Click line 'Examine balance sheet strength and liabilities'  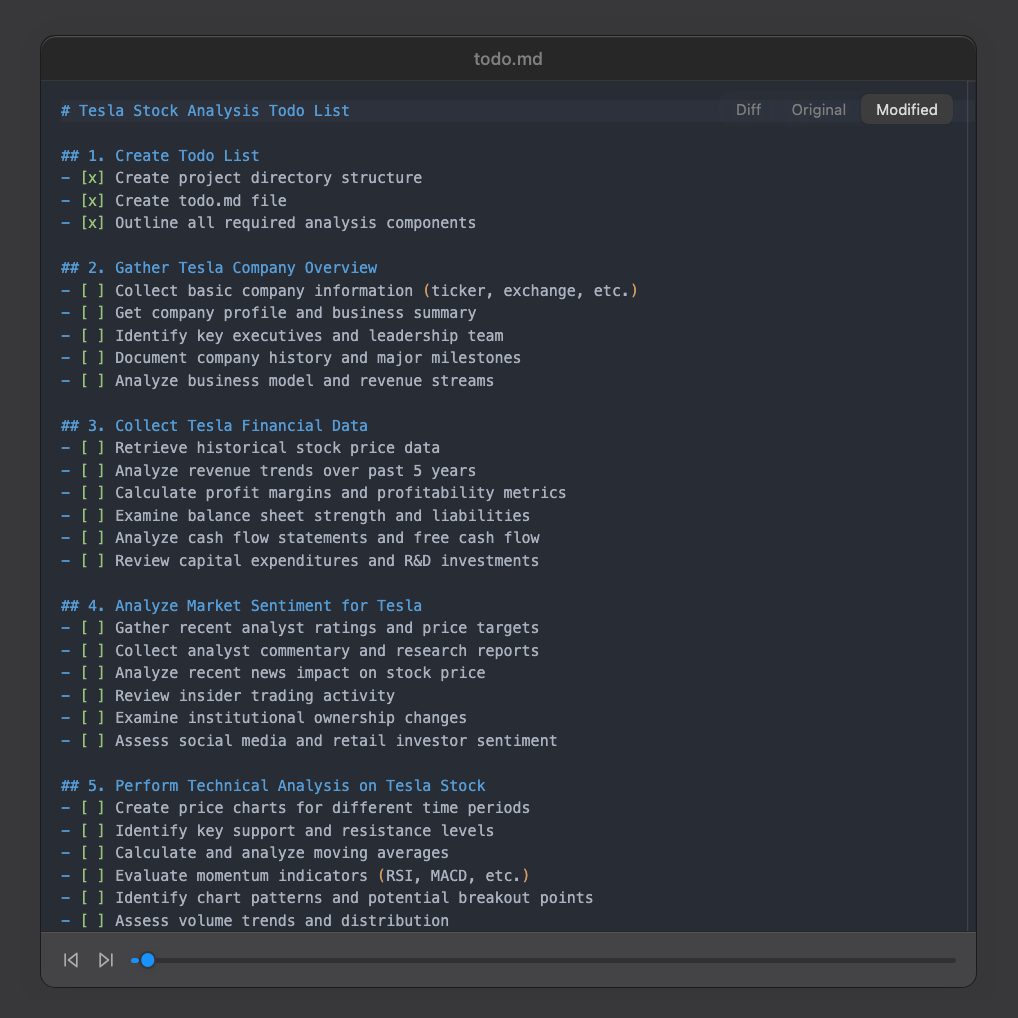(295, 515)
